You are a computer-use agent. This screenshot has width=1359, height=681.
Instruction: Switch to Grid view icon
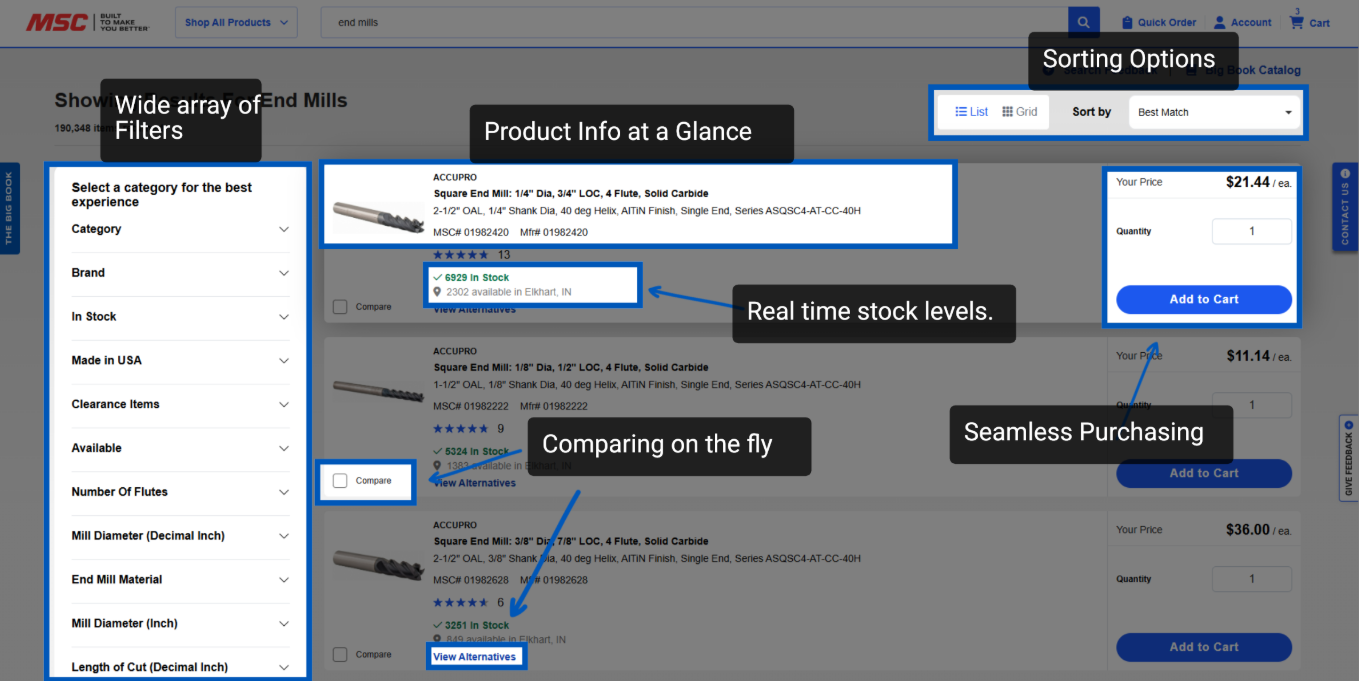[1008, 112]
